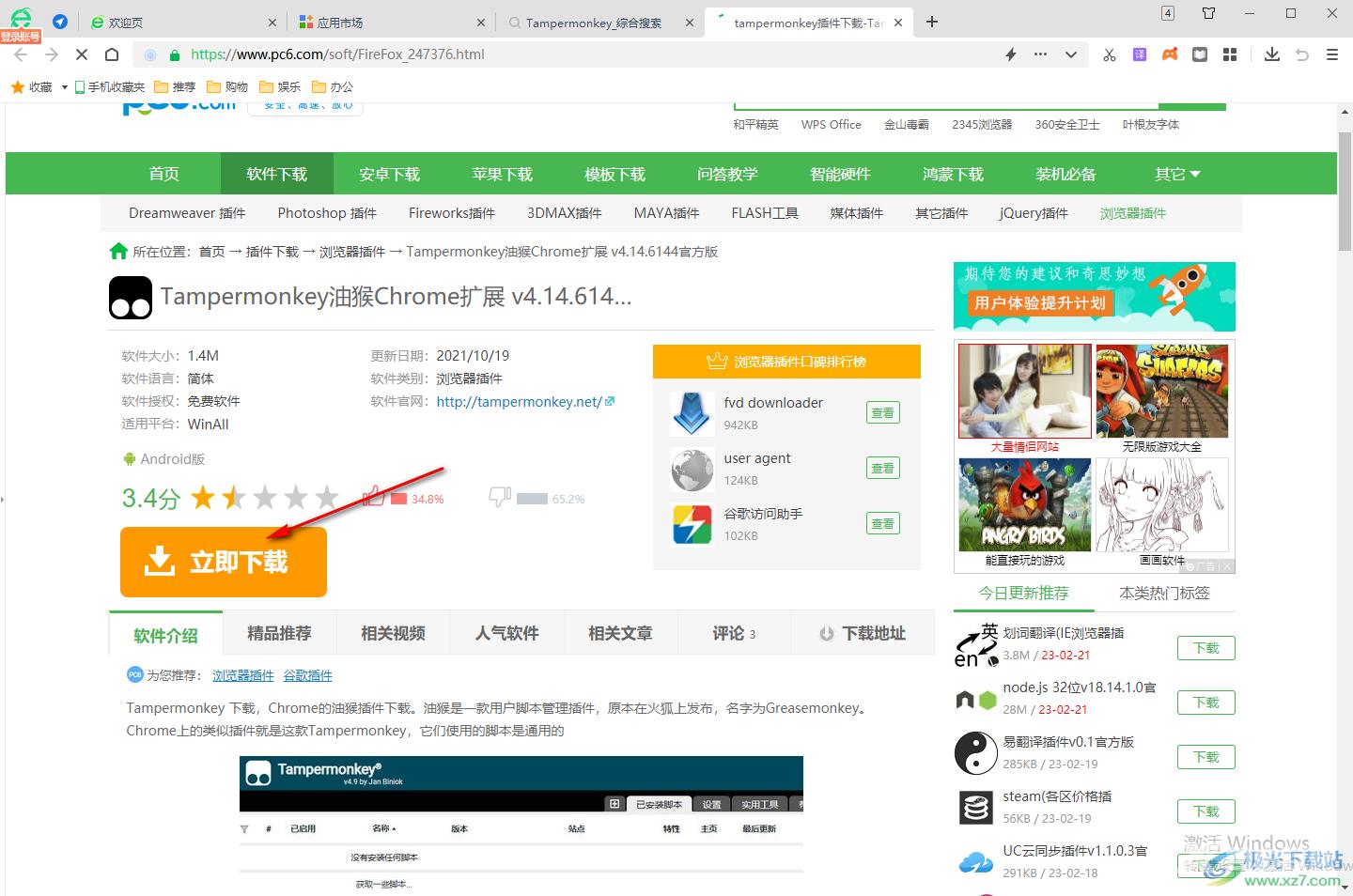Click the Android版 link
Image resolution: width=1353 pixels, height=896 pixels.
[x=163, y=459]
